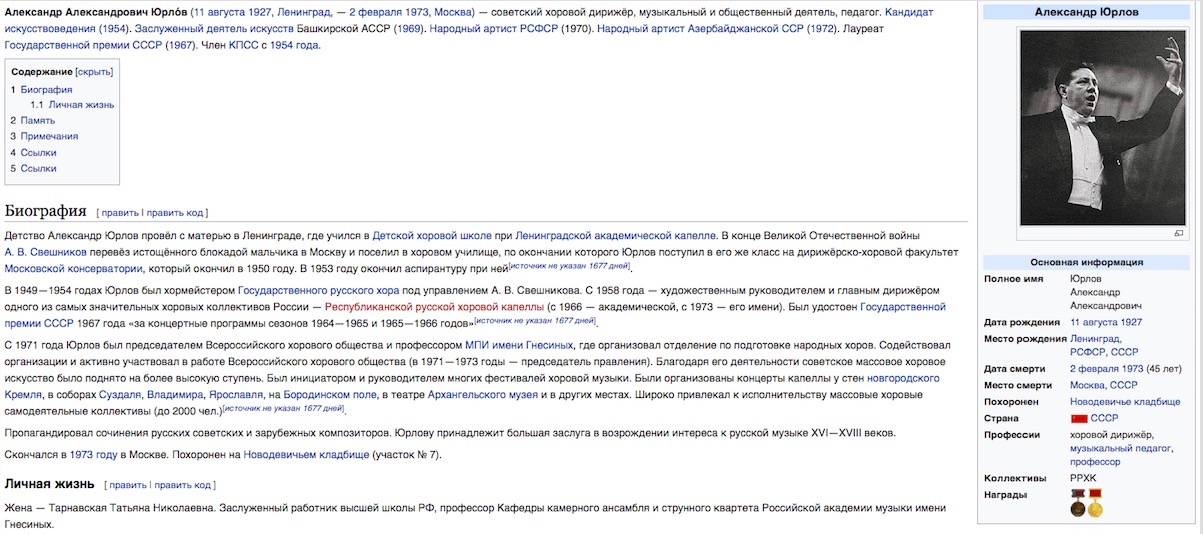This screenshot has height=534, width=1203.
Task: Open the Московской консерватории link
Action: click(75, 268)
